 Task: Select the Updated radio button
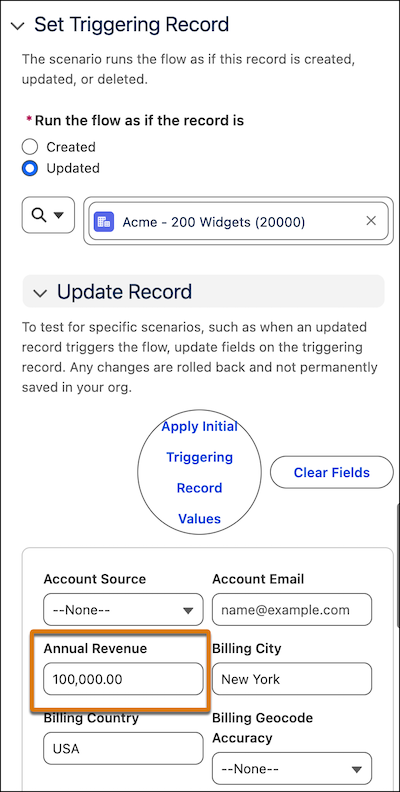(x=30, y=168)
